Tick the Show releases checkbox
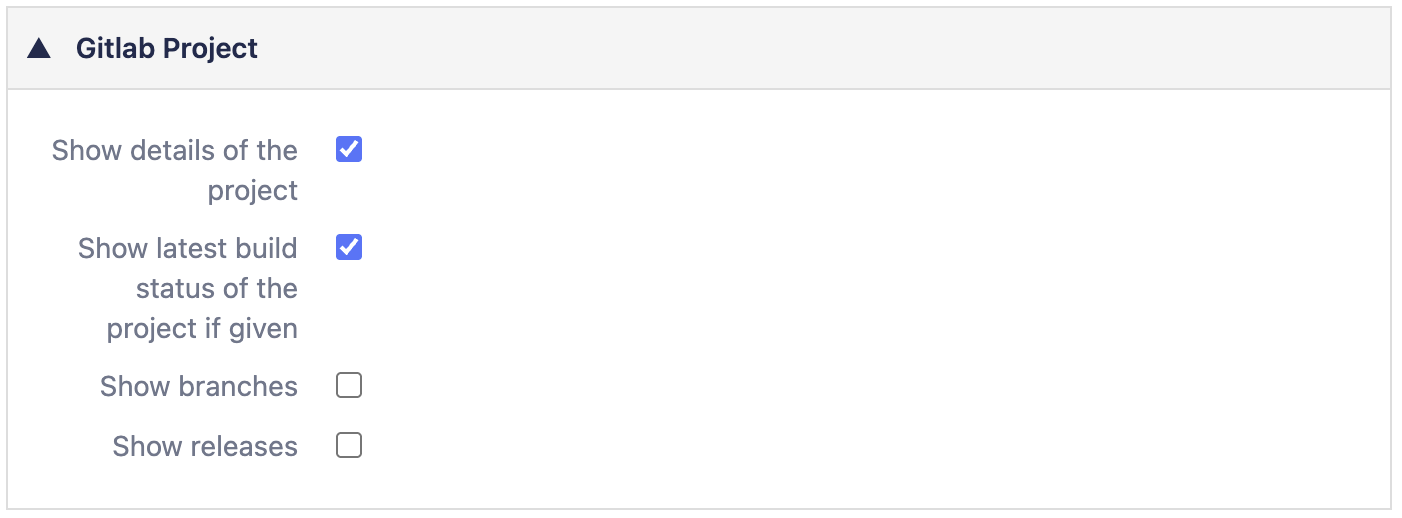The width and height of the screenshot is (1402, 518). (349, 445)
